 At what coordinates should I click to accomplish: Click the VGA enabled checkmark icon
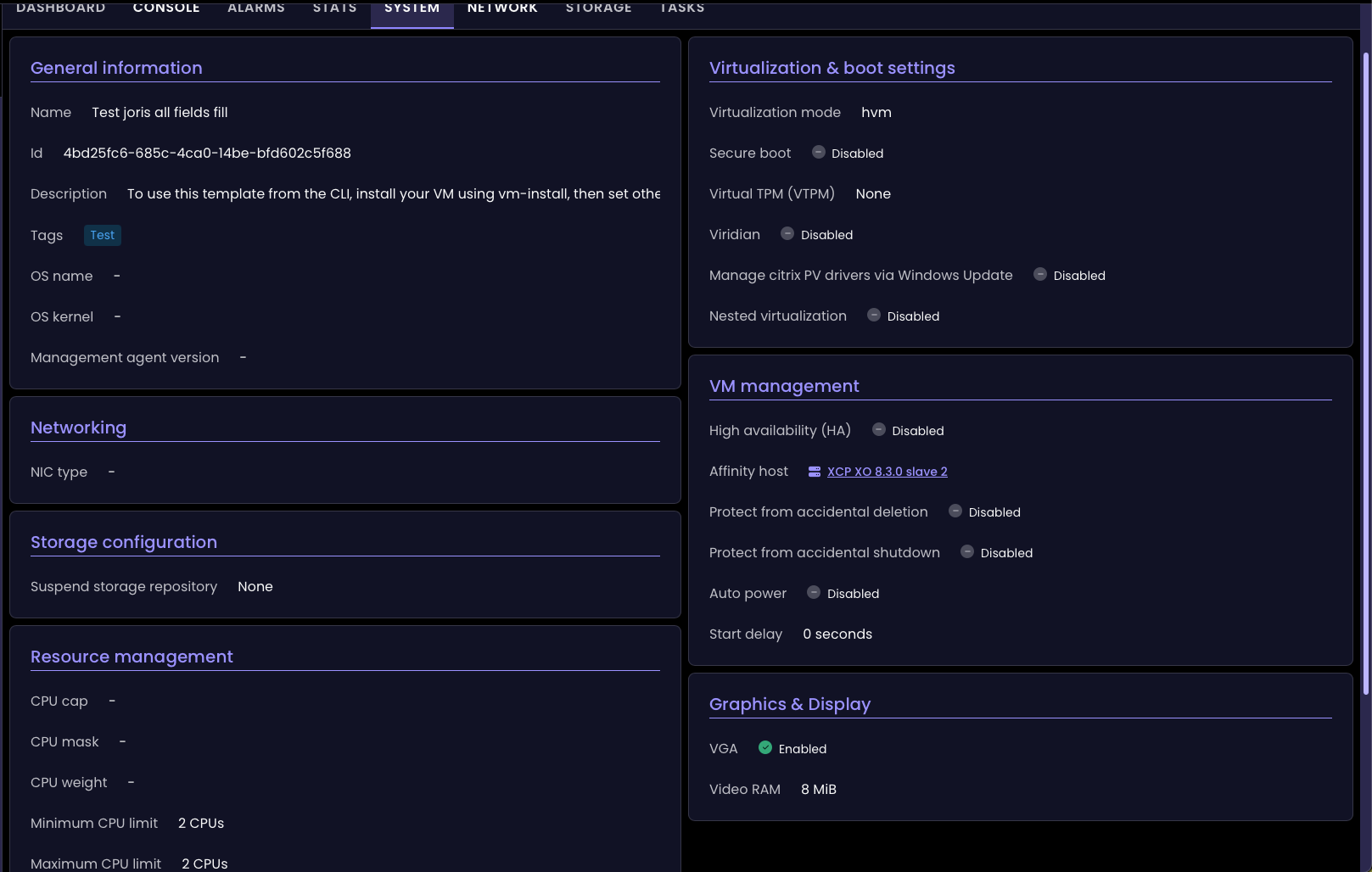tap(765, 747)
